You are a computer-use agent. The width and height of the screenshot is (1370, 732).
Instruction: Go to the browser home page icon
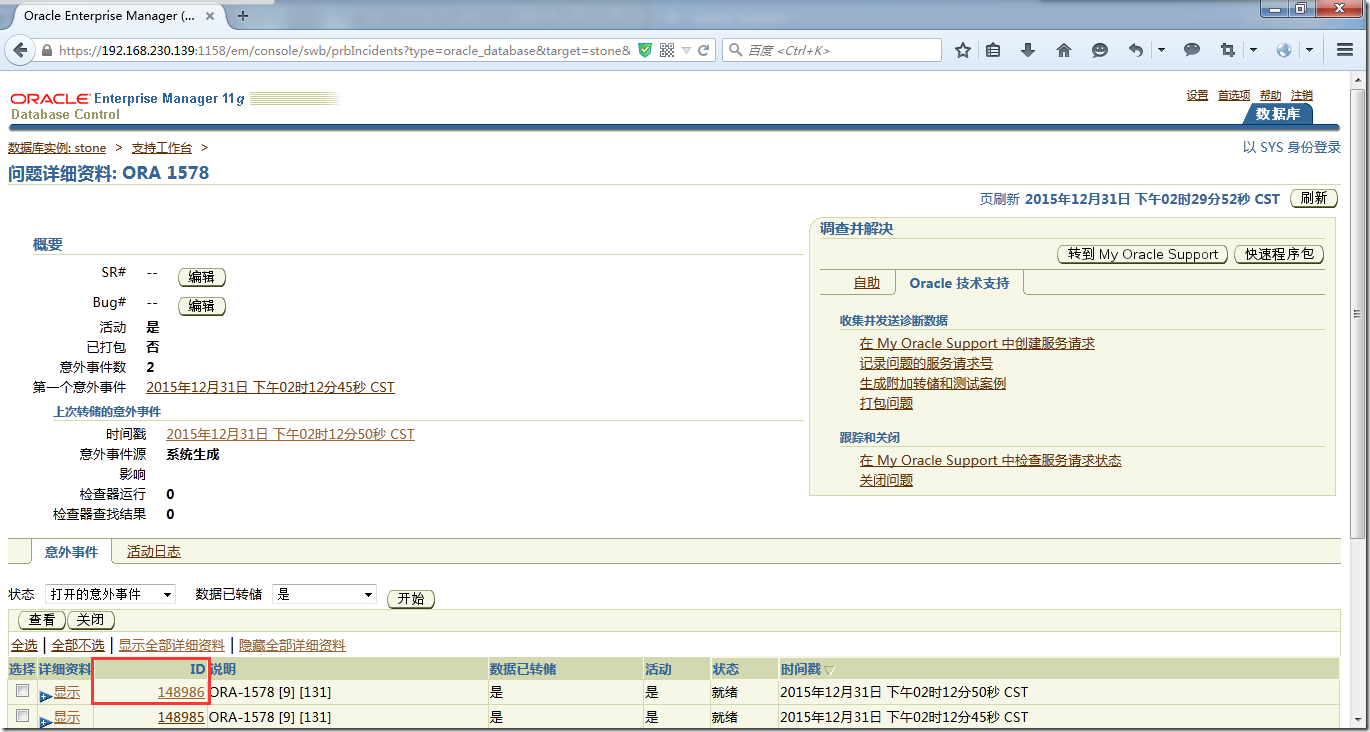pyautogui.click(x=1063, y=50)
